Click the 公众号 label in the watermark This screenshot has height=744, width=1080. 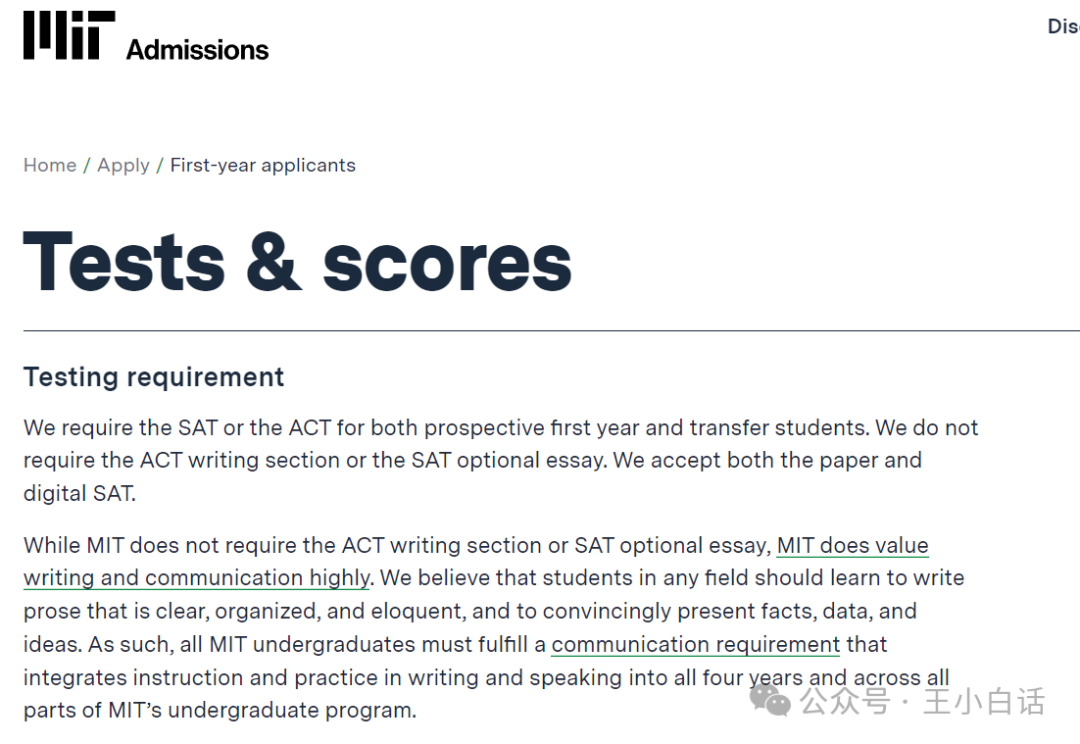click(x=846, y=701)
